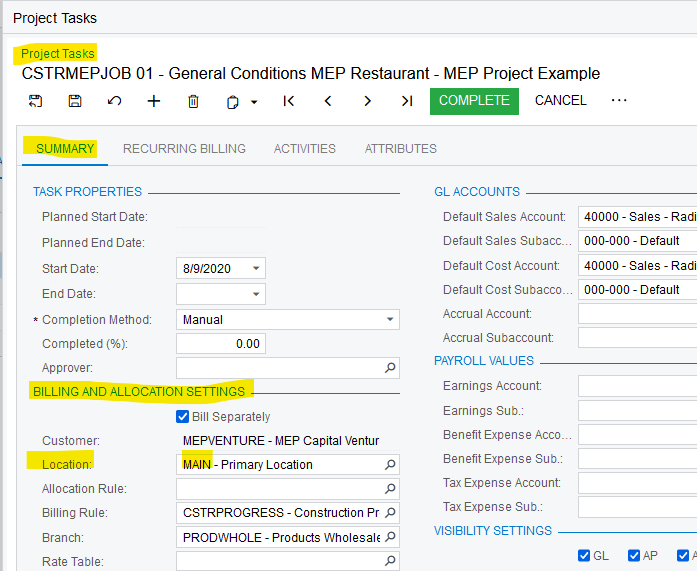Click the MEPVENTURE customer value
697x571 pixels.
click(x=281, y=441)
